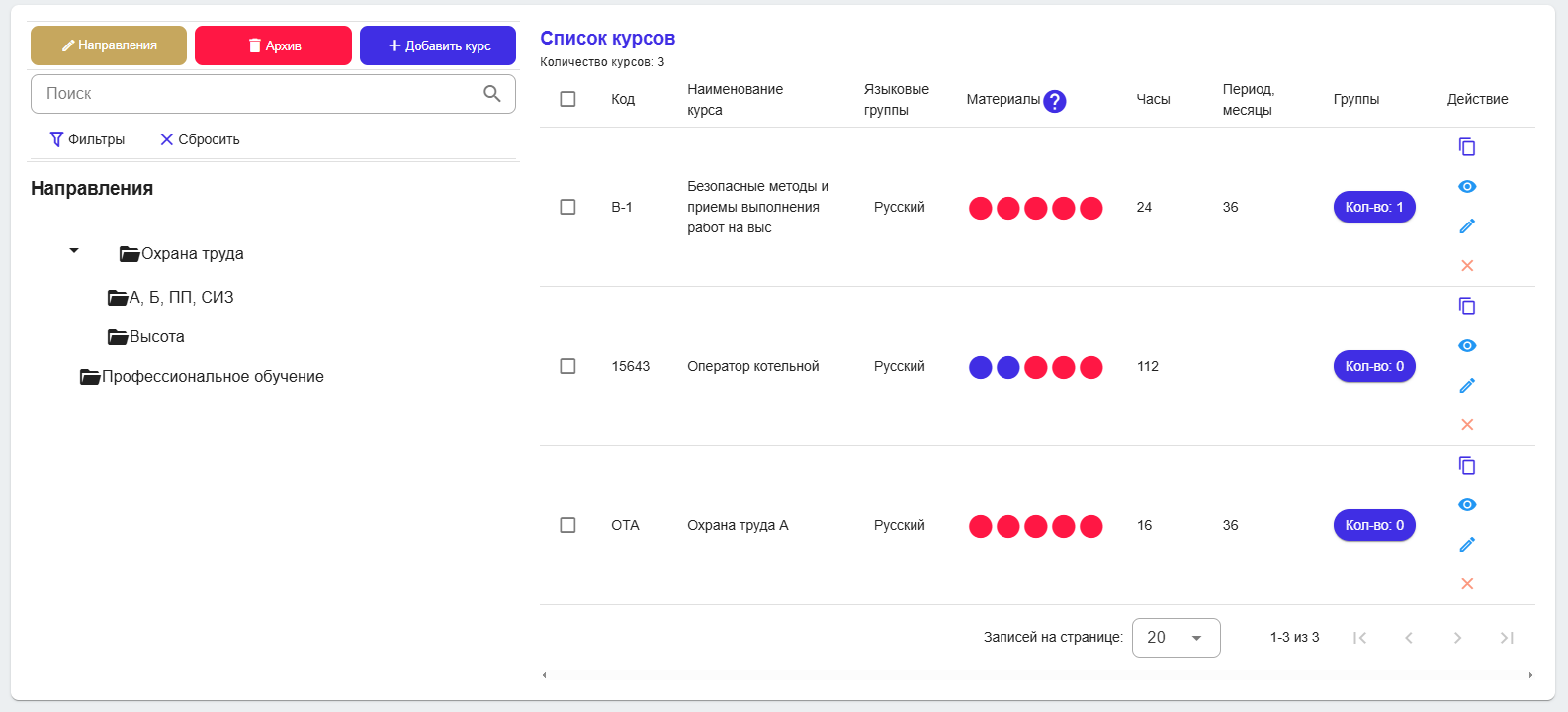Click the horizontal scrollbar left arrow
The height and width of the screenshot is (712, 1568).
[545, 675]
